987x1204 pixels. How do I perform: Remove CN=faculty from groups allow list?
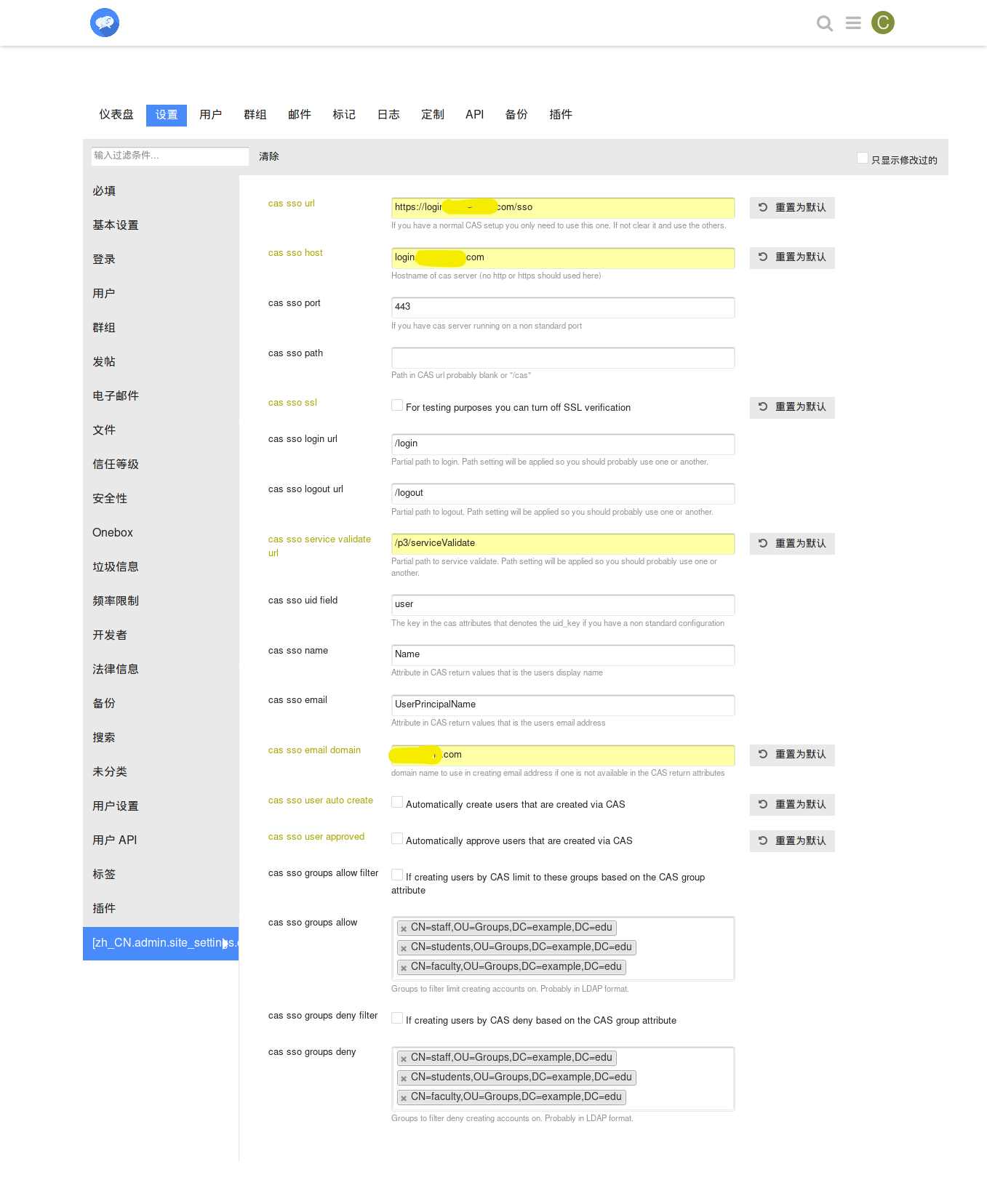[x=404, y=968]
